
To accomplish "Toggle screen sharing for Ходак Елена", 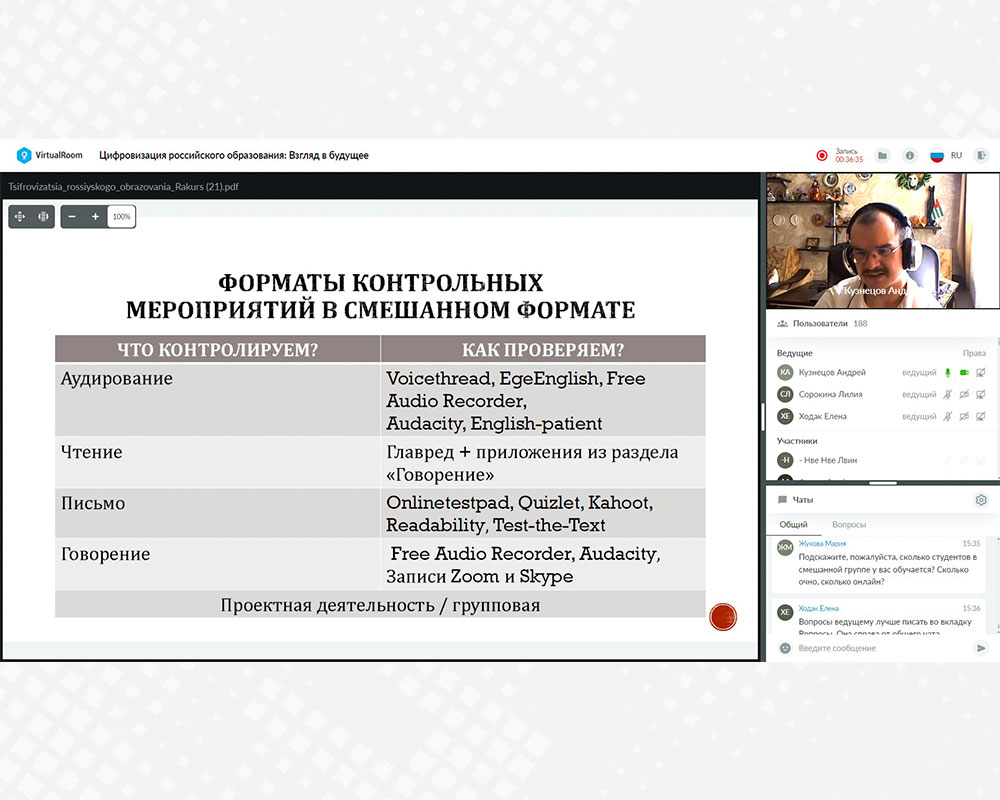I will (x=981, y=416).
